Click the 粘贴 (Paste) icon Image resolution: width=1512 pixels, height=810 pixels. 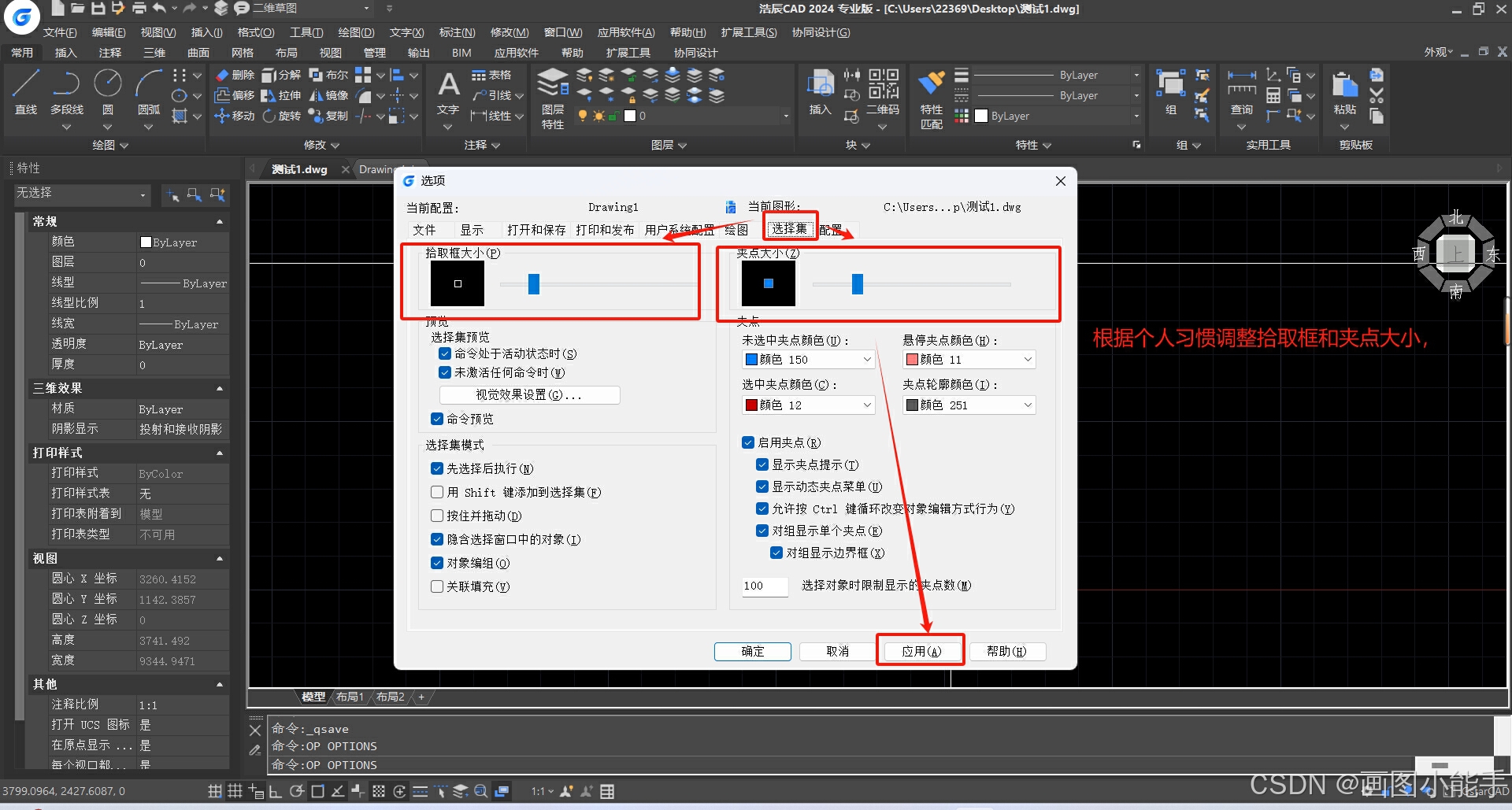click(1345, 91)
